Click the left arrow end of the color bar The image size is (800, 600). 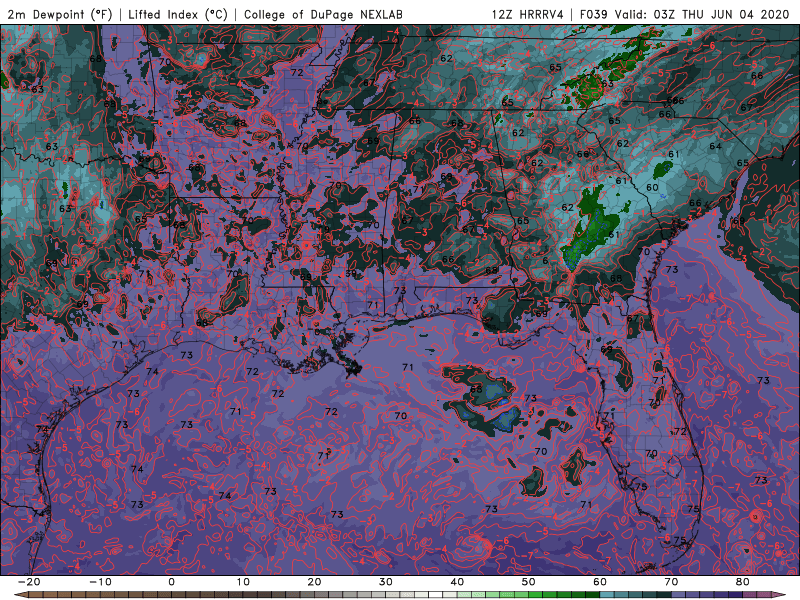pos(20,595)
